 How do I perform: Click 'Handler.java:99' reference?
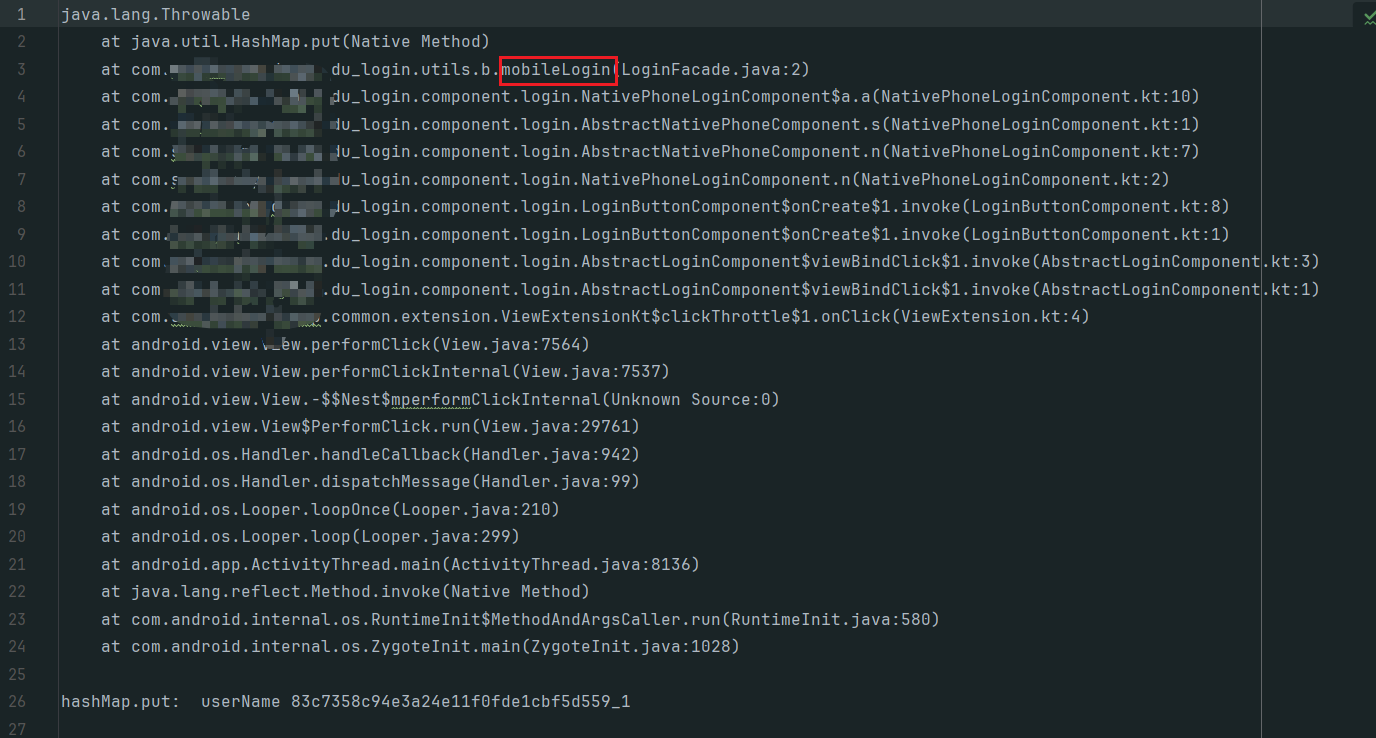(x=555, y=482)
